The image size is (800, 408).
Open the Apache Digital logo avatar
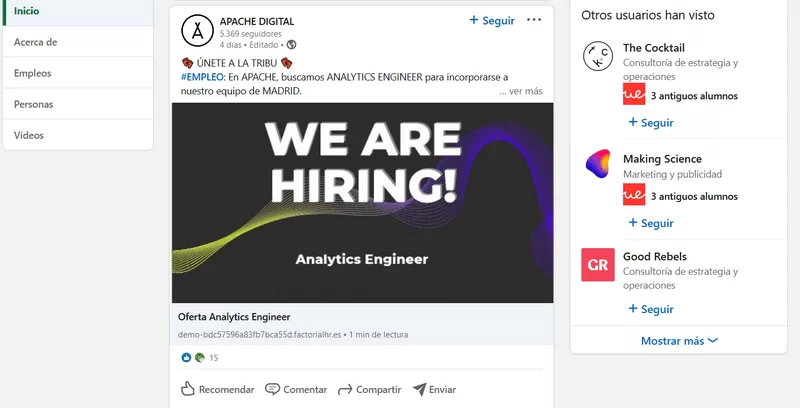point(197,31)
